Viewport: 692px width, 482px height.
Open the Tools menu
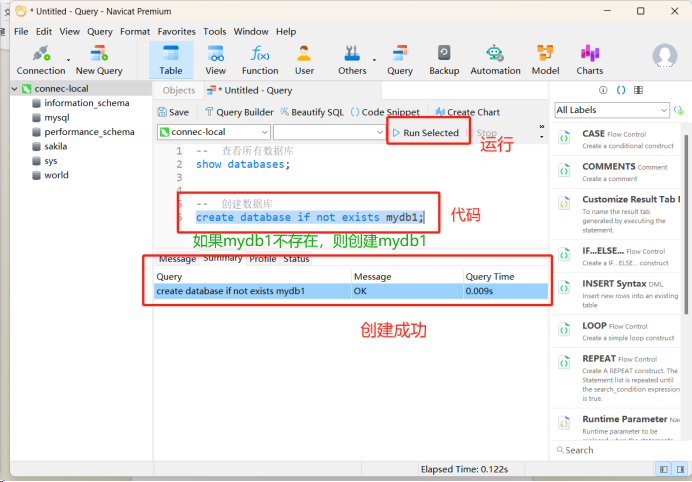[214, 32]
